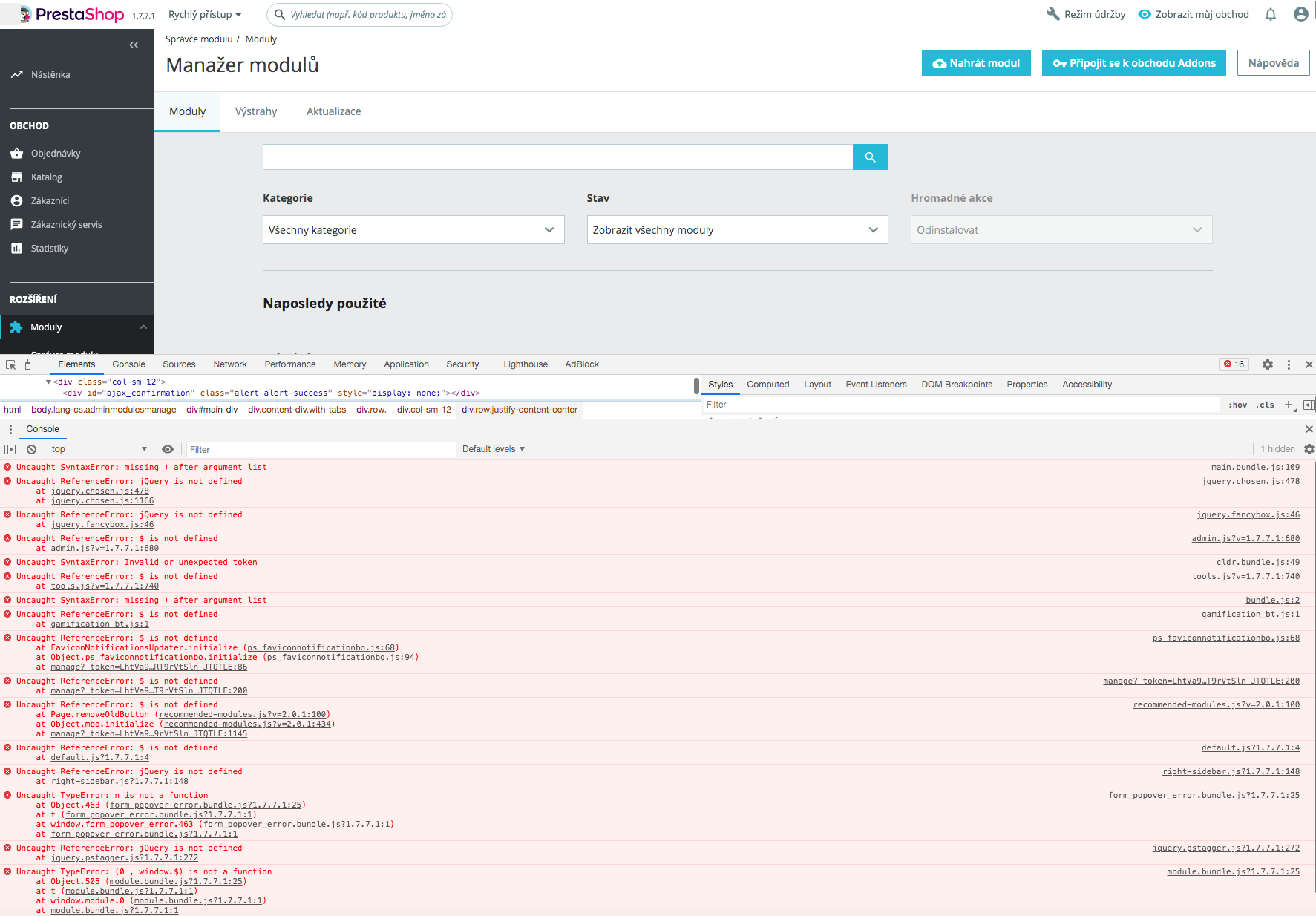
Task: Open DevTools settings gear icon
Action: [1268, 364]
